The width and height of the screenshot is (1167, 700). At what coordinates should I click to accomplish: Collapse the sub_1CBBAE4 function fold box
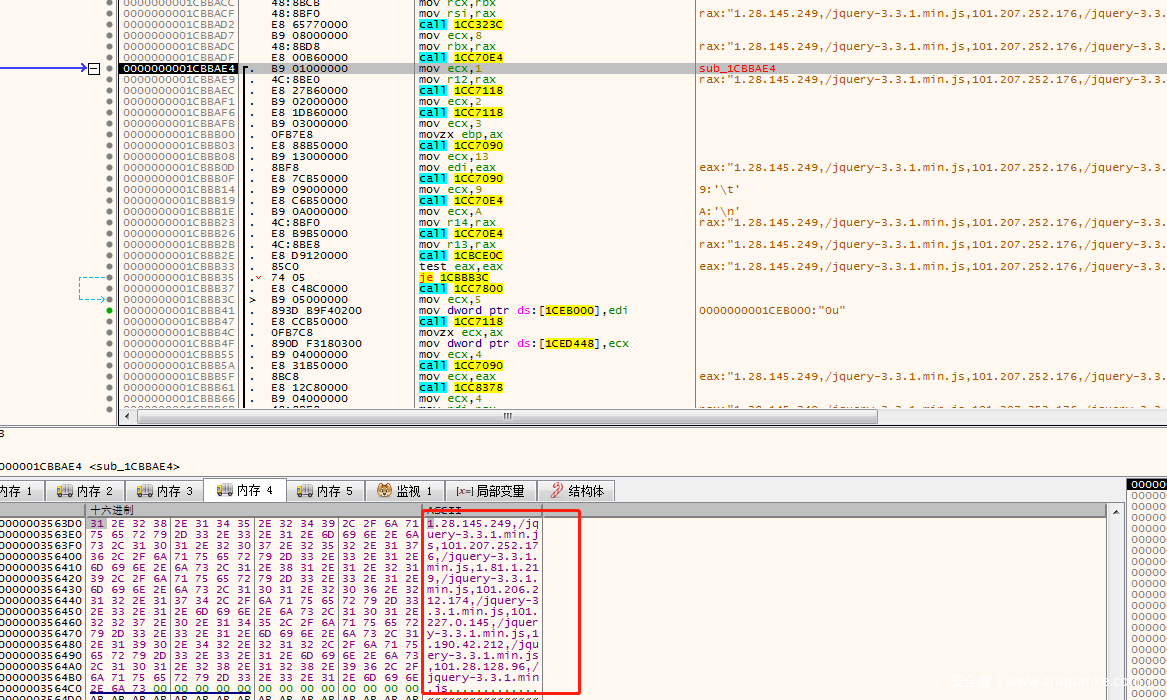[95, 69]
